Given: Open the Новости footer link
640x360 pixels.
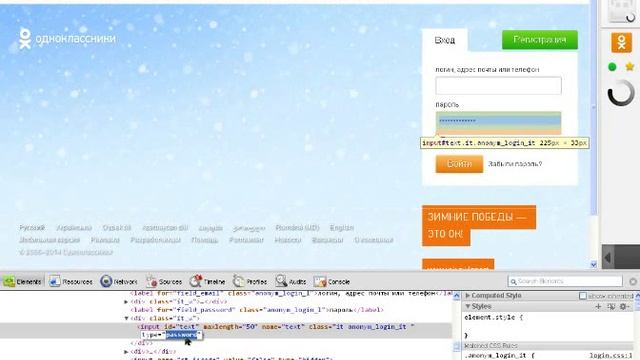Looking at the screenshot, I should coord(288,240).
